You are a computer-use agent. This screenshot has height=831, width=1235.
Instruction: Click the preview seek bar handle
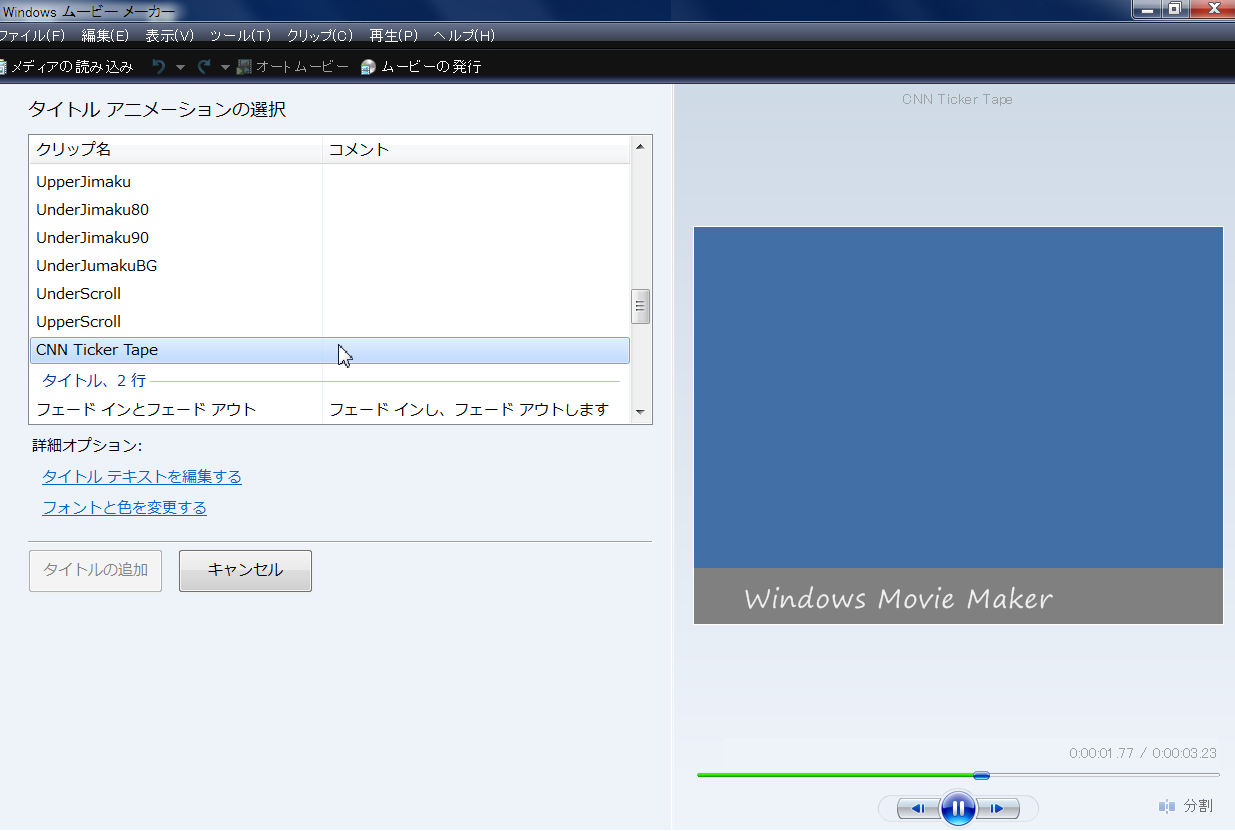pyautogui.click(x=981, y=775)
